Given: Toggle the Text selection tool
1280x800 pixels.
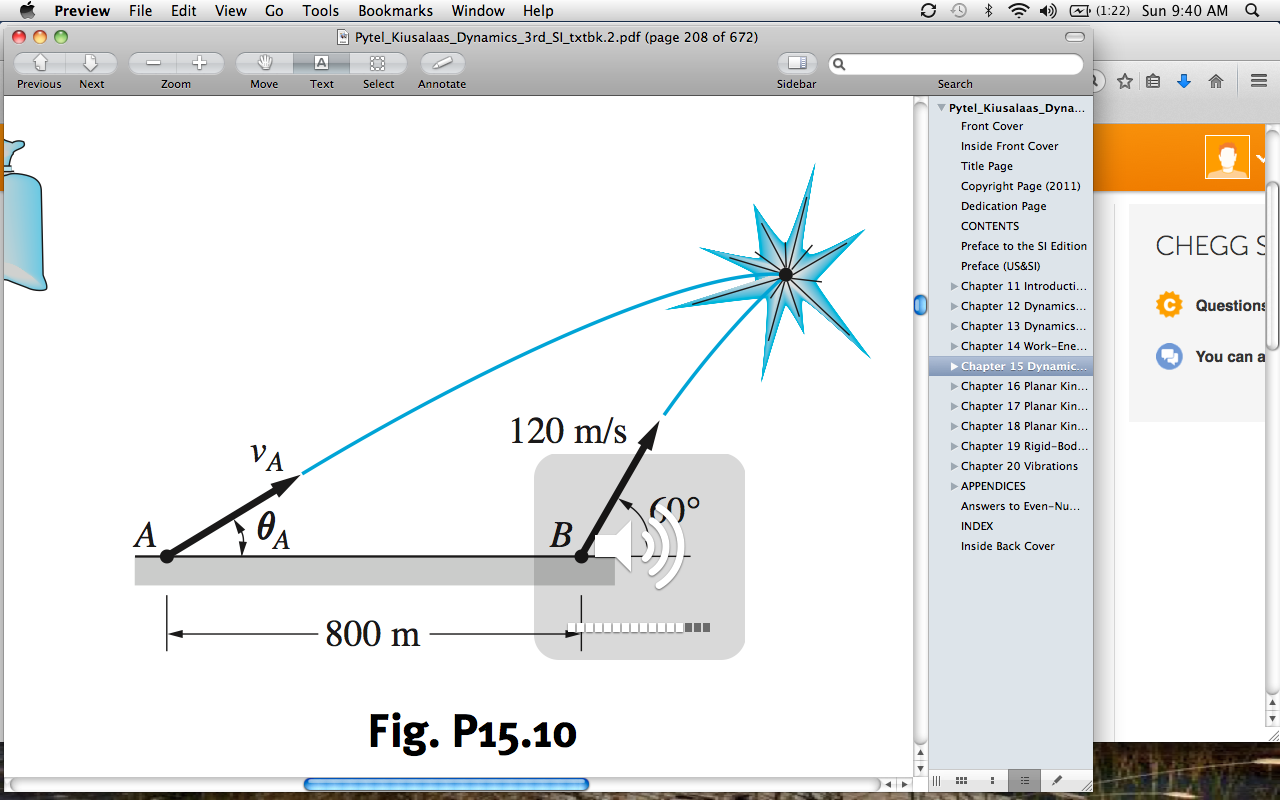Looking at the screenshot, I should click(321, 64).
